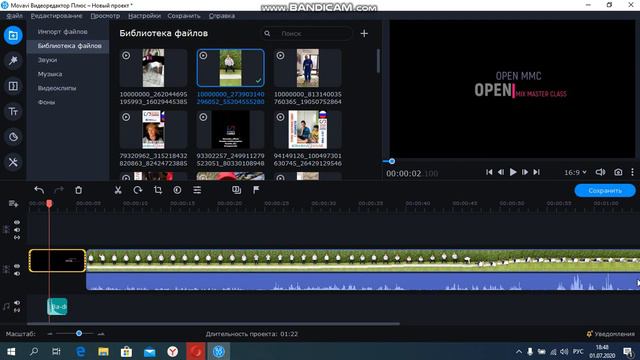This screenshot has height=360, width=640.
Task: Click the search magnifier in library
Action: click(x=267, y=33)
